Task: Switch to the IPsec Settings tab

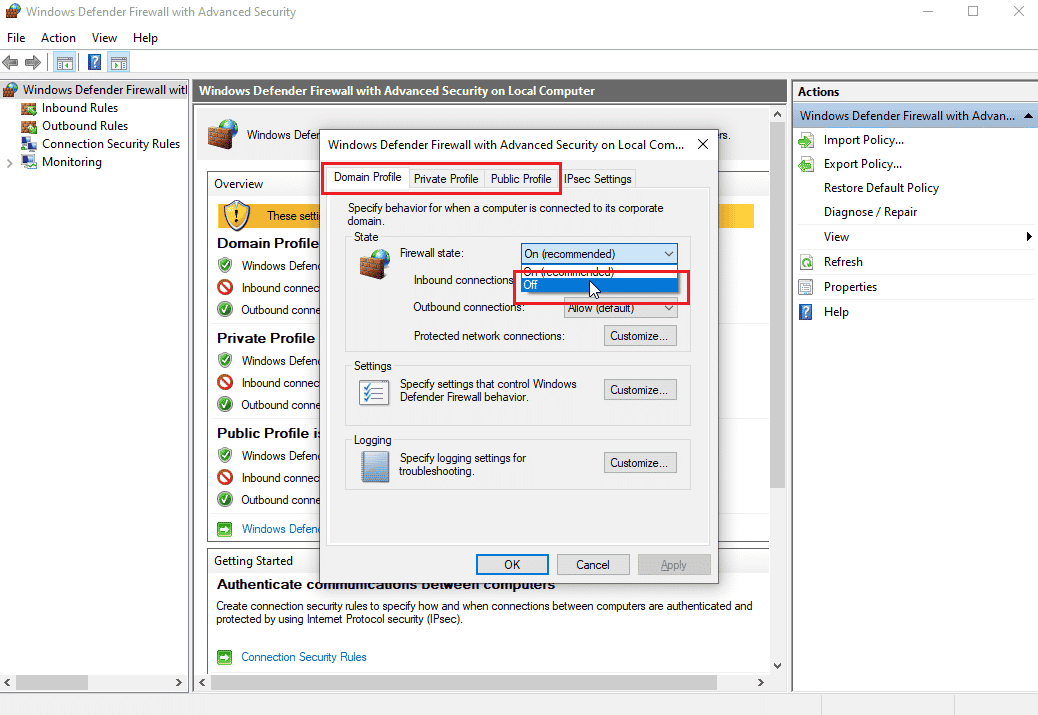Action: tap(598, 179)
